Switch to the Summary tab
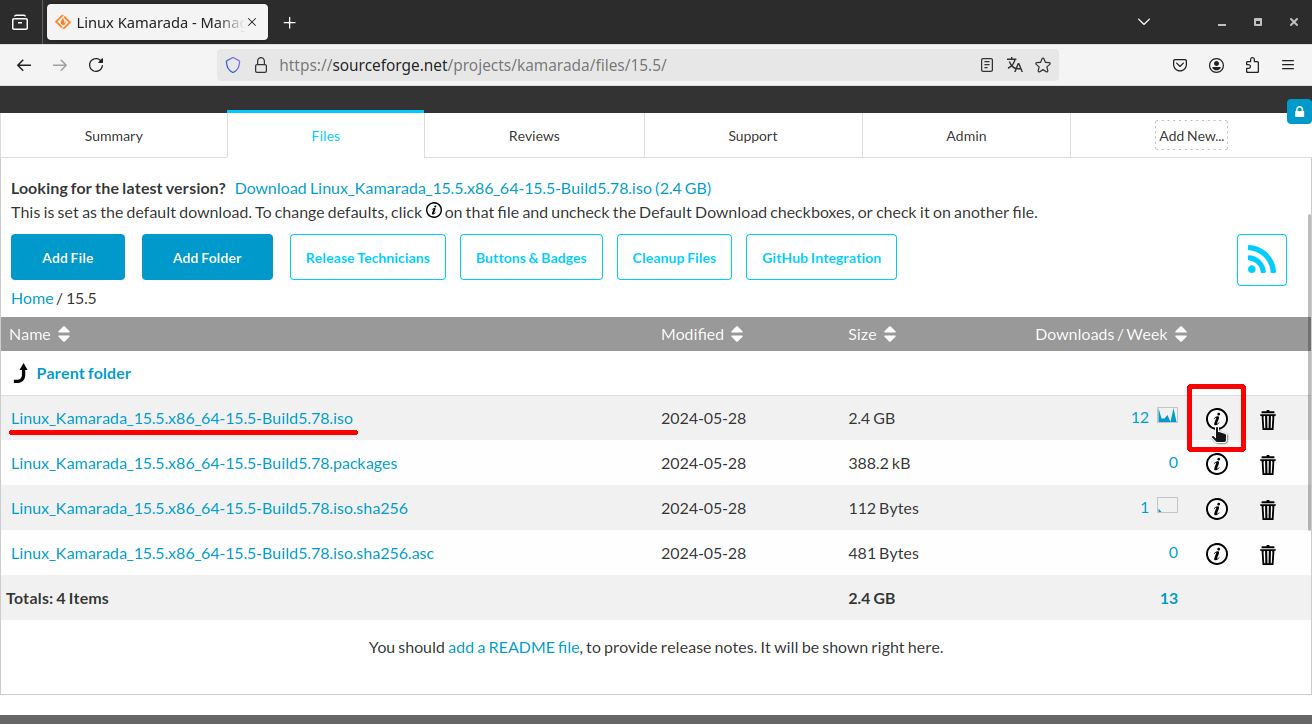 [114, 136]
